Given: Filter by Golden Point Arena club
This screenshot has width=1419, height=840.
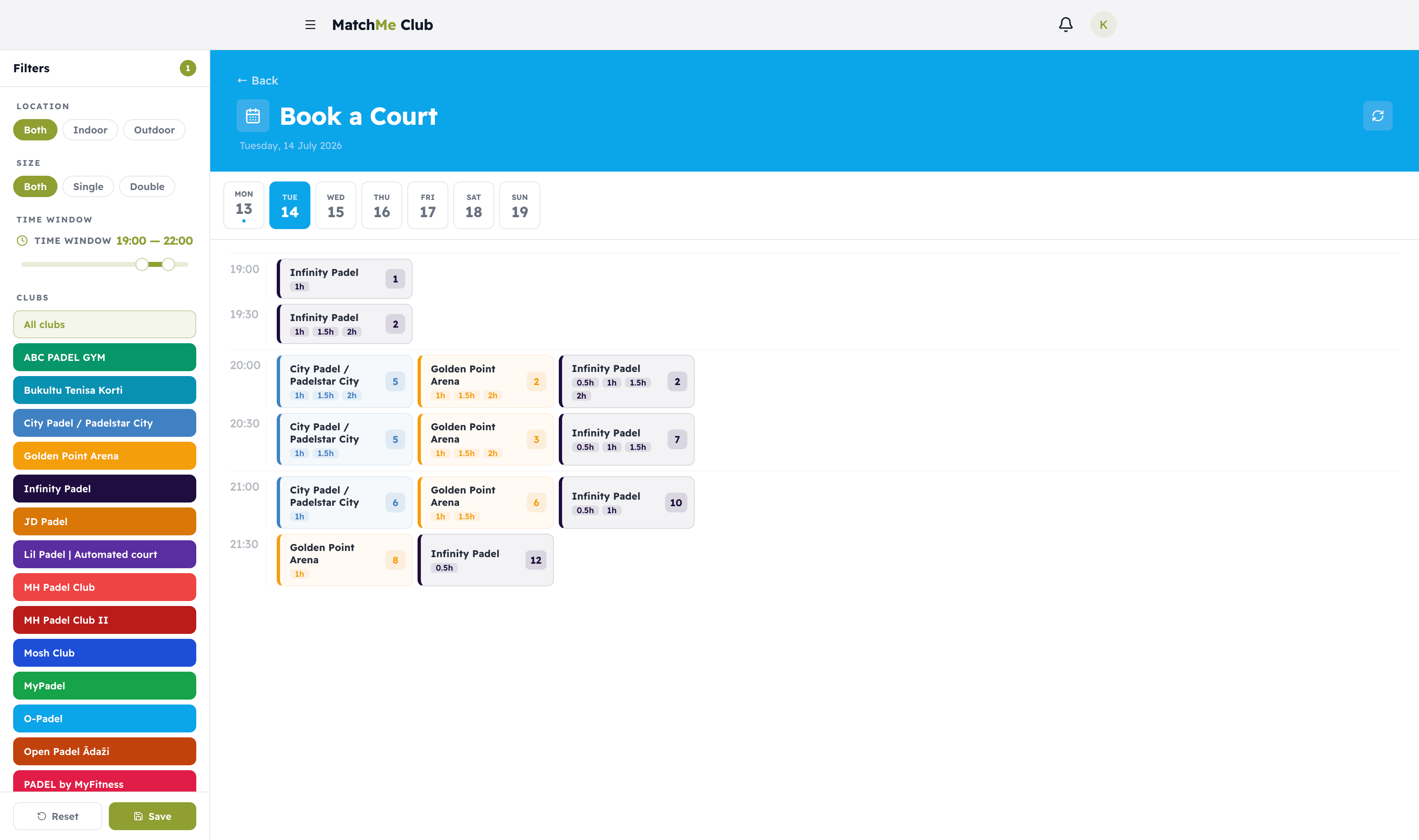Looking at the screenshot, I should pos(105,456).
